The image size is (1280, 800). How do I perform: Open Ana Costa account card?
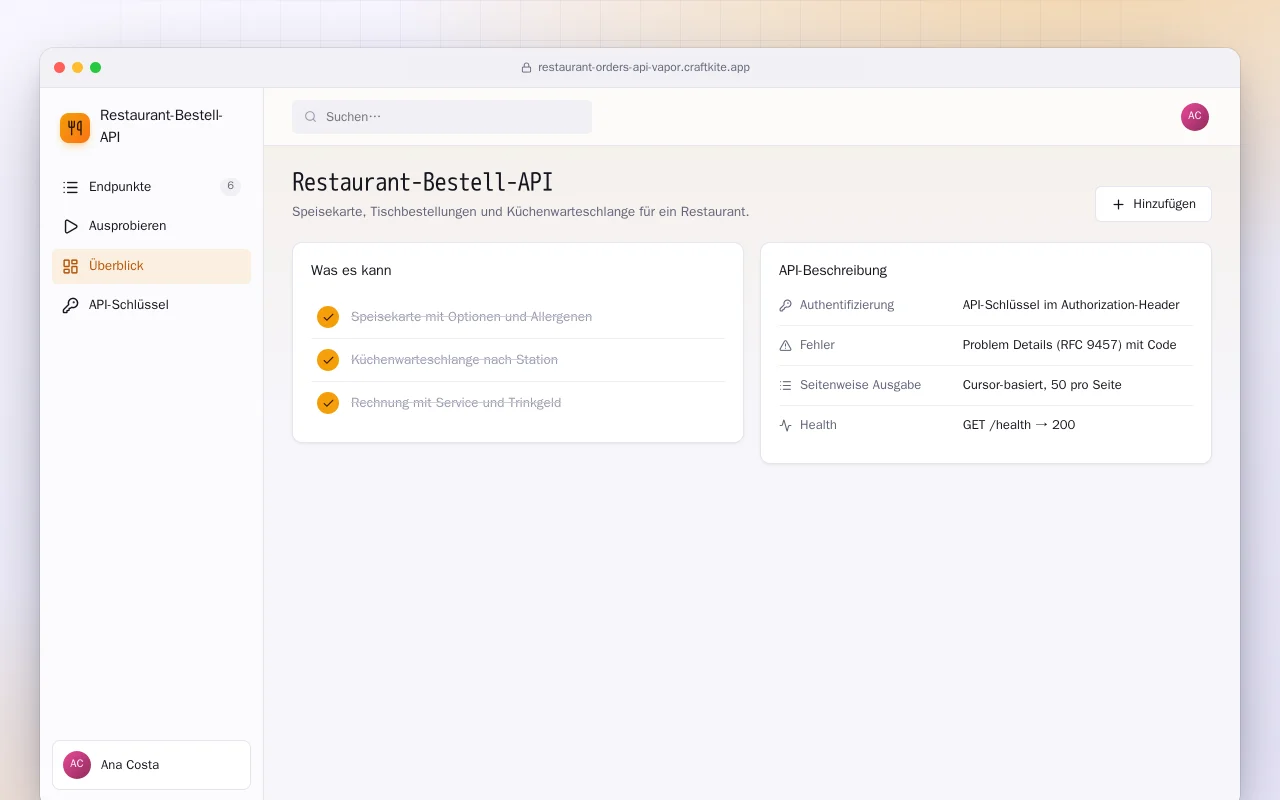click(151, 765)
